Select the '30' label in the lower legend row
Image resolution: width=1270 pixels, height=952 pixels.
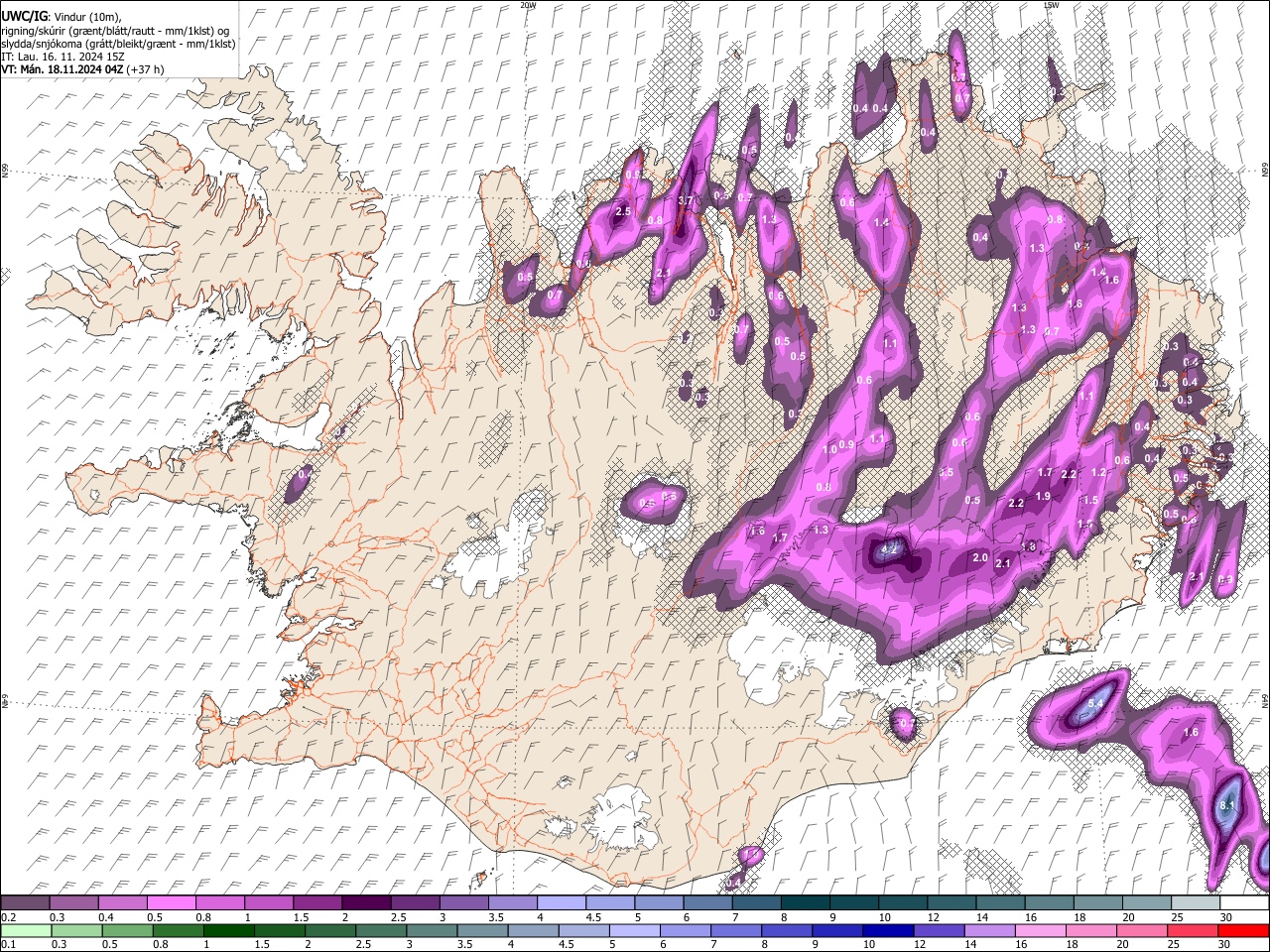(1225, 945)
